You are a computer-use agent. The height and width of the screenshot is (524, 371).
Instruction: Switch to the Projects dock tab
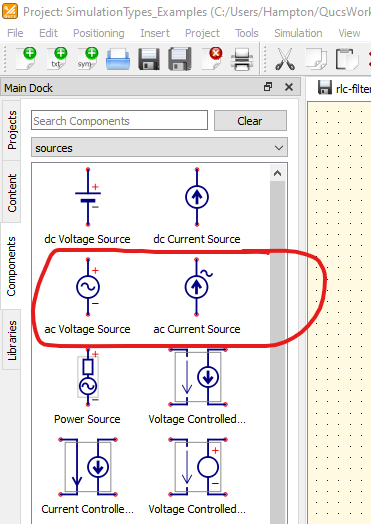tap(12, 130)
